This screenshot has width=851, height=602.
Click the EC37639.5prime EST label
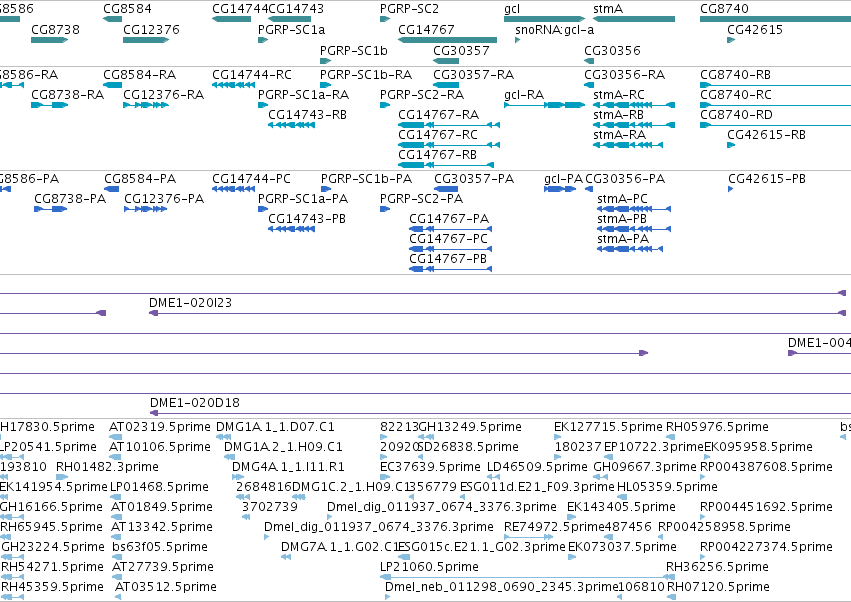click(430, 467)
